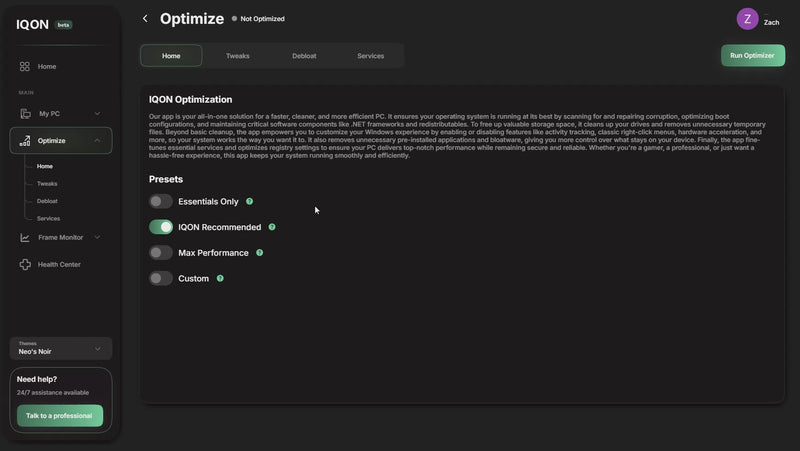Switch to the Tweaks tab
The width and height of the screenshot is (800, 451).
(238, 56)
